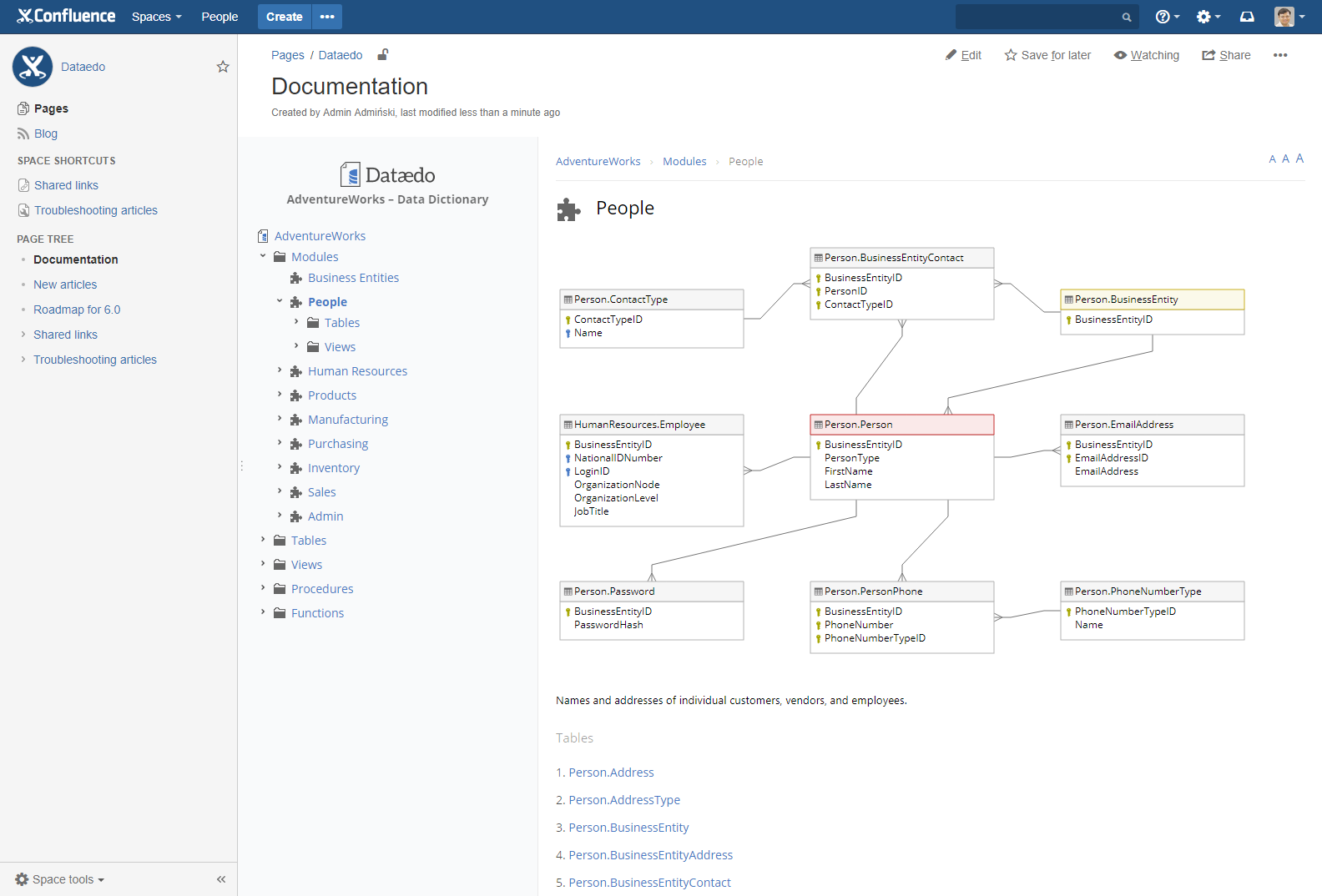The height and width of the screenshot is (896, 1322).
Task: Open the notifications tray icon
Action: pos(1247,17)
